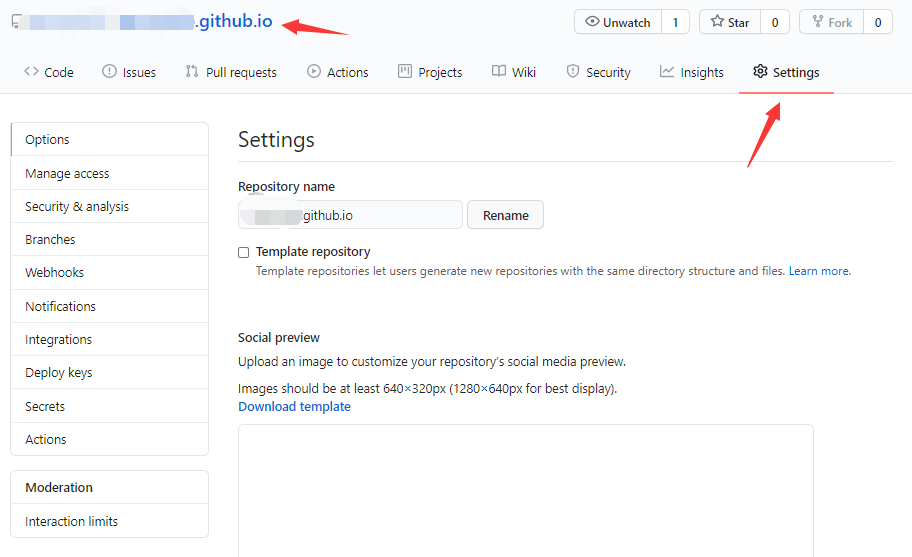Click the repository icon beside the repo name

[16, 22]
